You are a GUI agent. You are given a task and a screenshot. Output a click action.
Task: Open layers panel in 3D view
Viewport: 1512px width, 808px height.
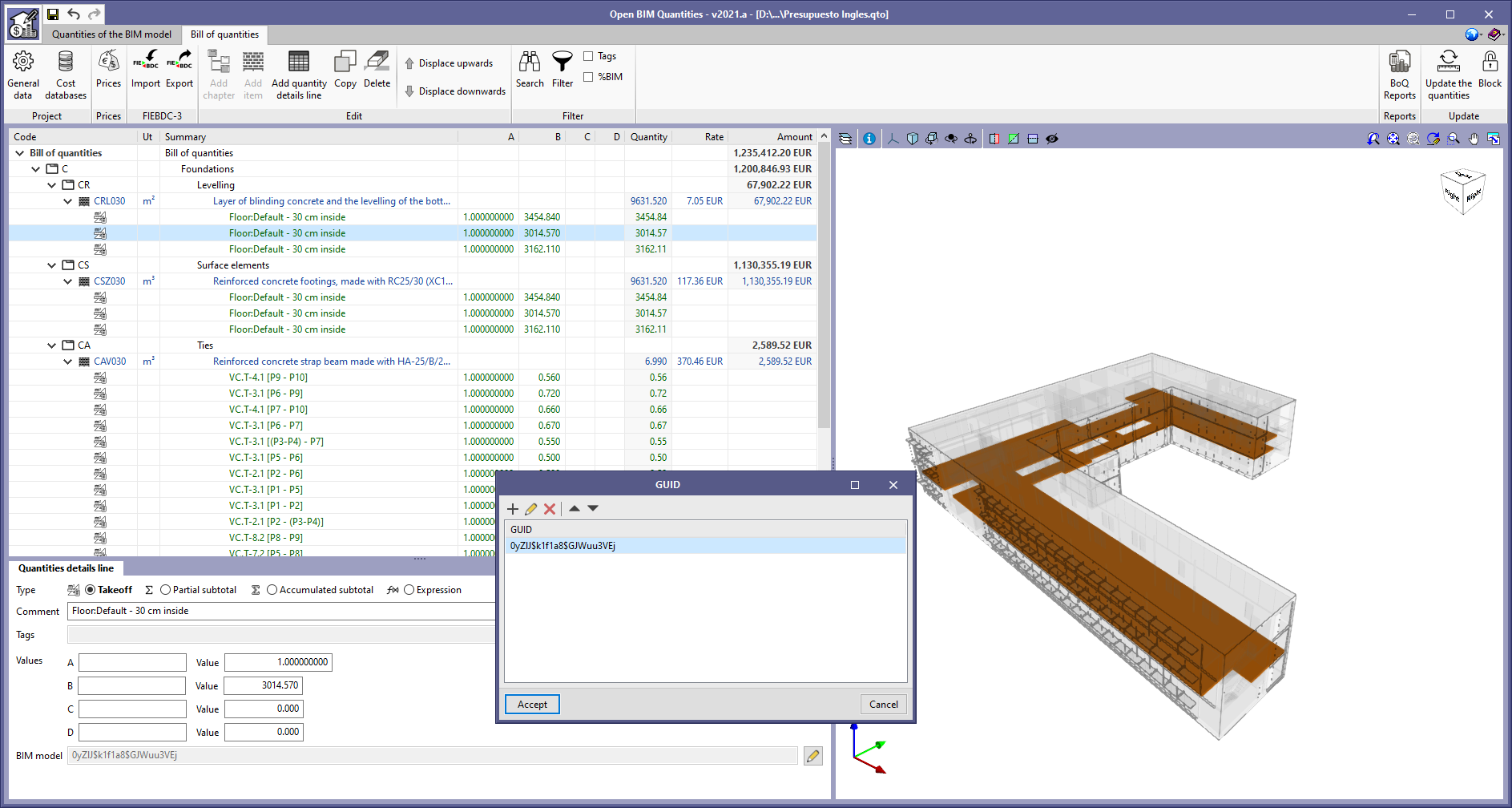[845, 139]
